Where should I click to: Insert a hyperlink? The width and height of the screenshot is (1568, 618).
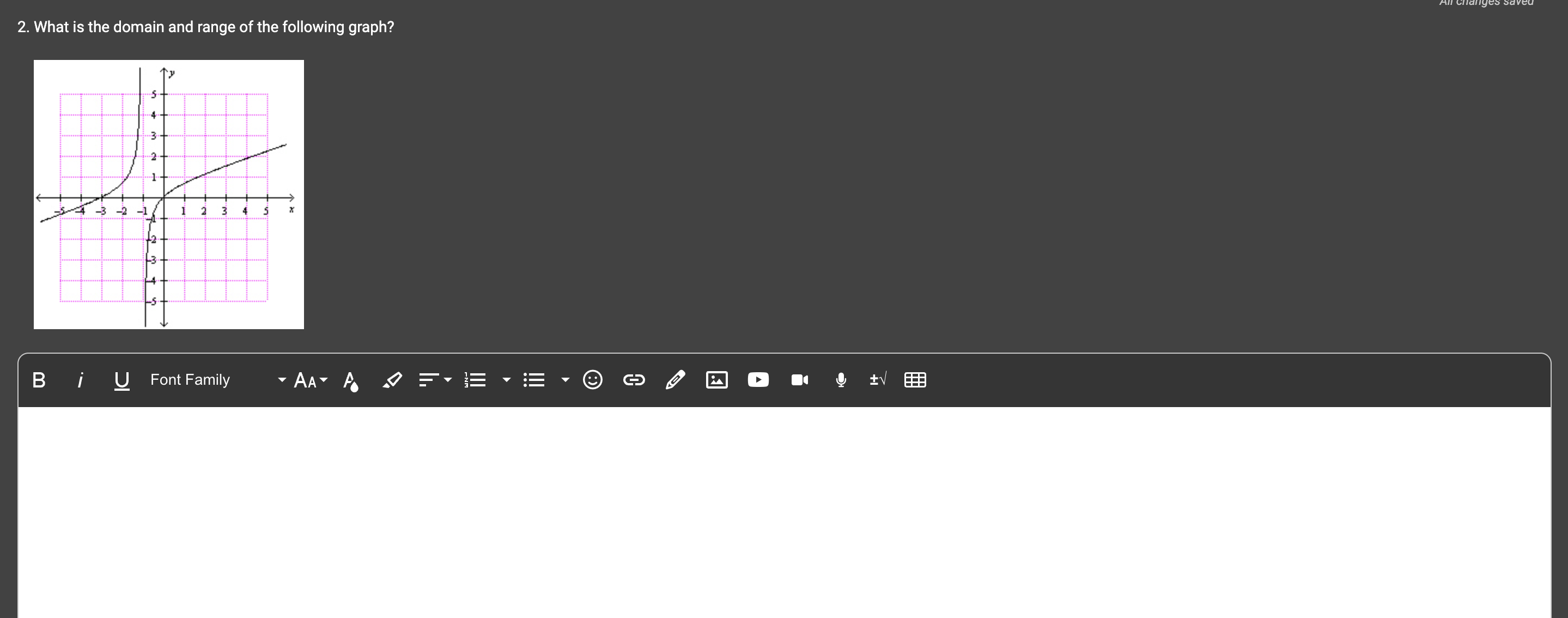point(634,380)
